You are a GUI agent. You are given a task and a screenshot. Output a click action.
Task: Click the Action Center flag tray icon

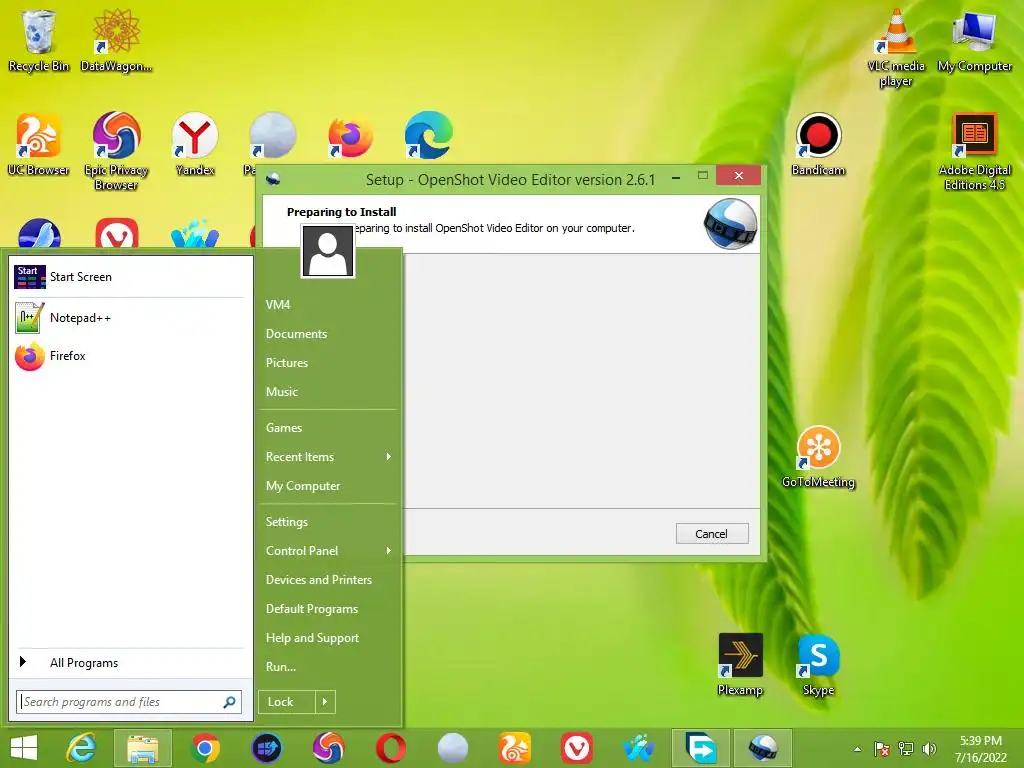[x=882, y=749]
